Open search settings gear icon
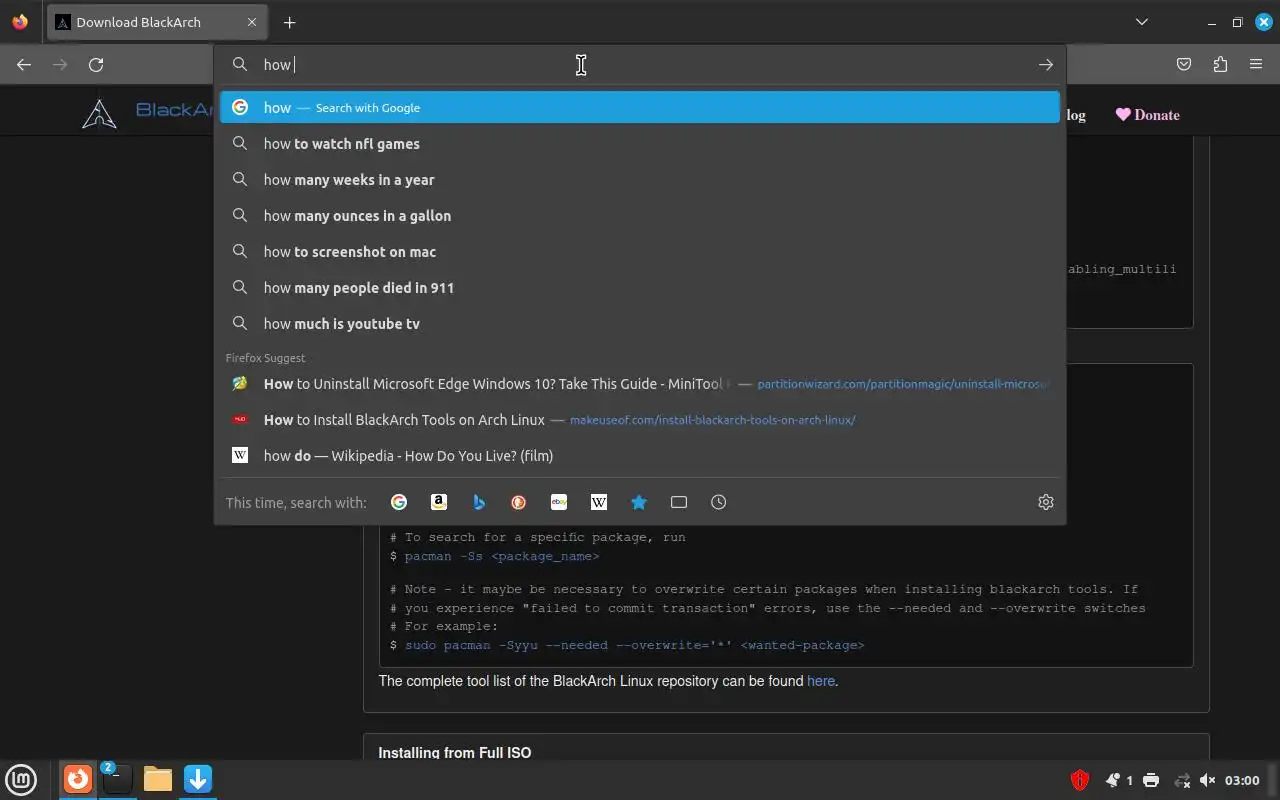This screenshot has height=800, width=1280. pos(1046,502)
